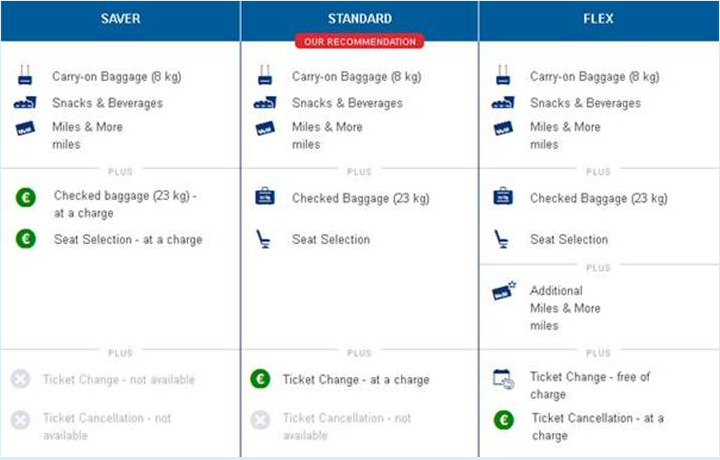Click Flex ticket change calendar icon
This screenshot has height=460, width=720.
click(x=503, y=379)
